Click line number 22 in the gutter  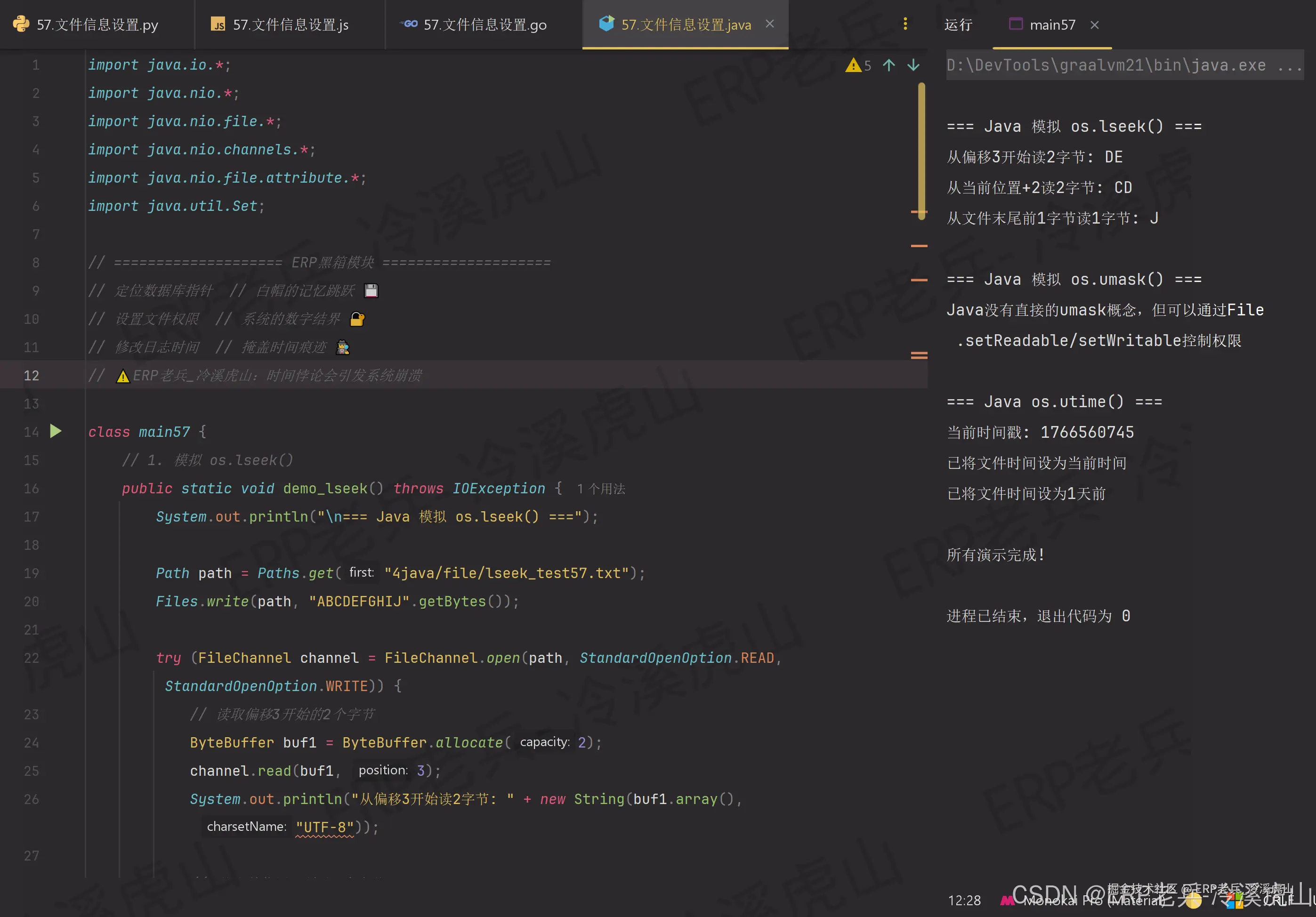(x=32, y=658)
